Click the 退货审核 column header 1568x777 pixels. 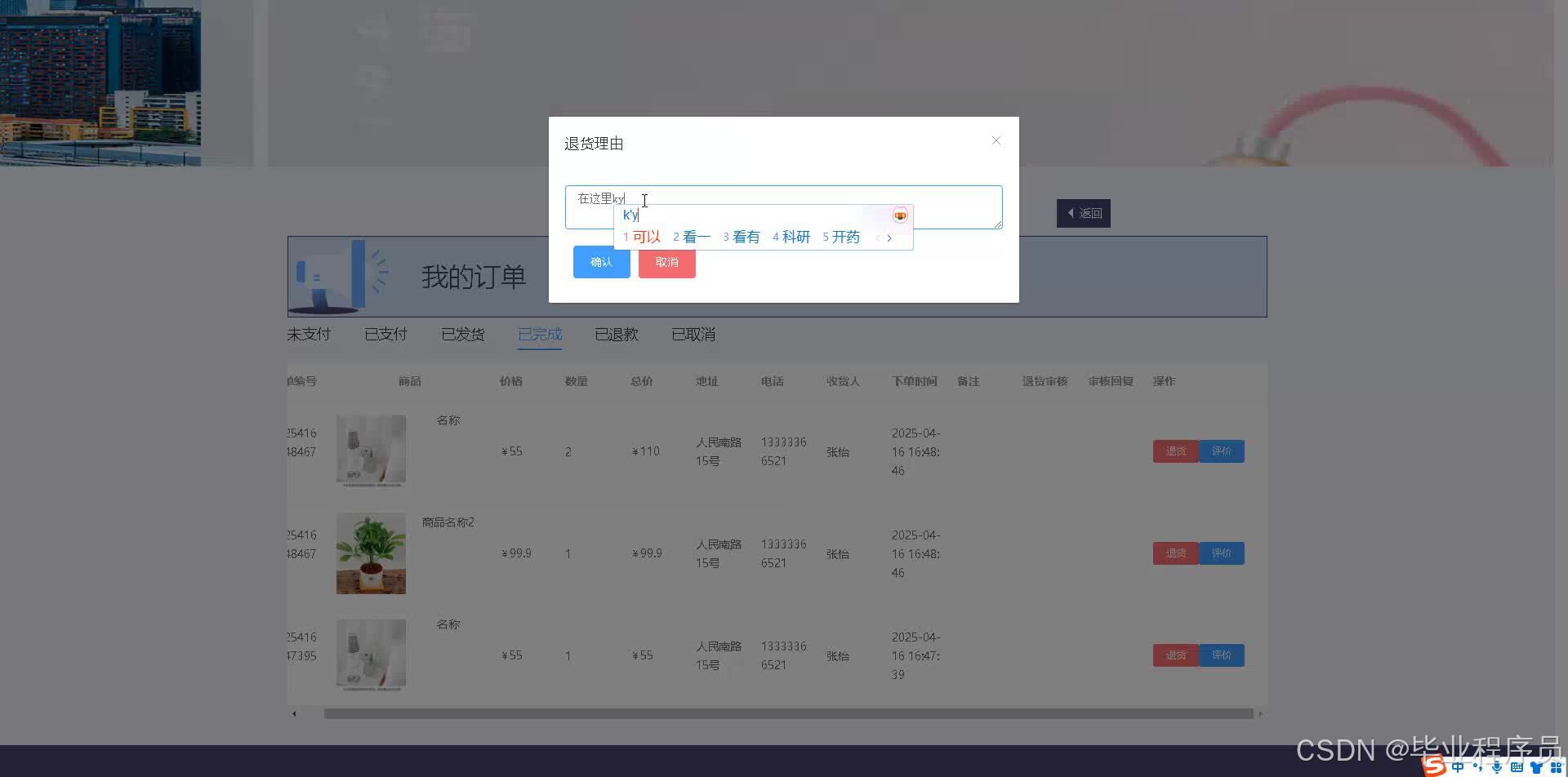(1045, 381)
